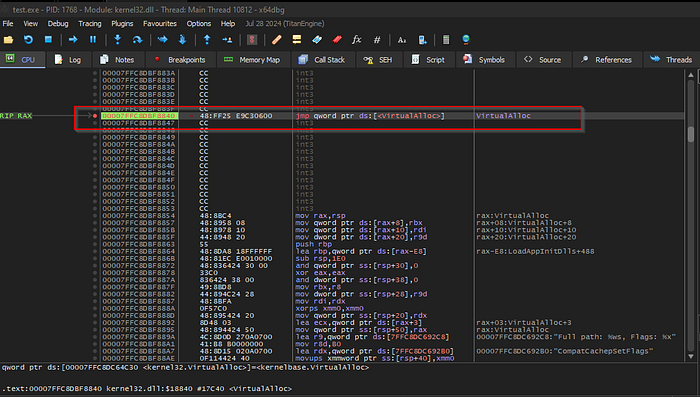Select the 'mov rax,rsp' instruction
The width and height of the screenshot is (700, 397).
(x=320, y=216)
